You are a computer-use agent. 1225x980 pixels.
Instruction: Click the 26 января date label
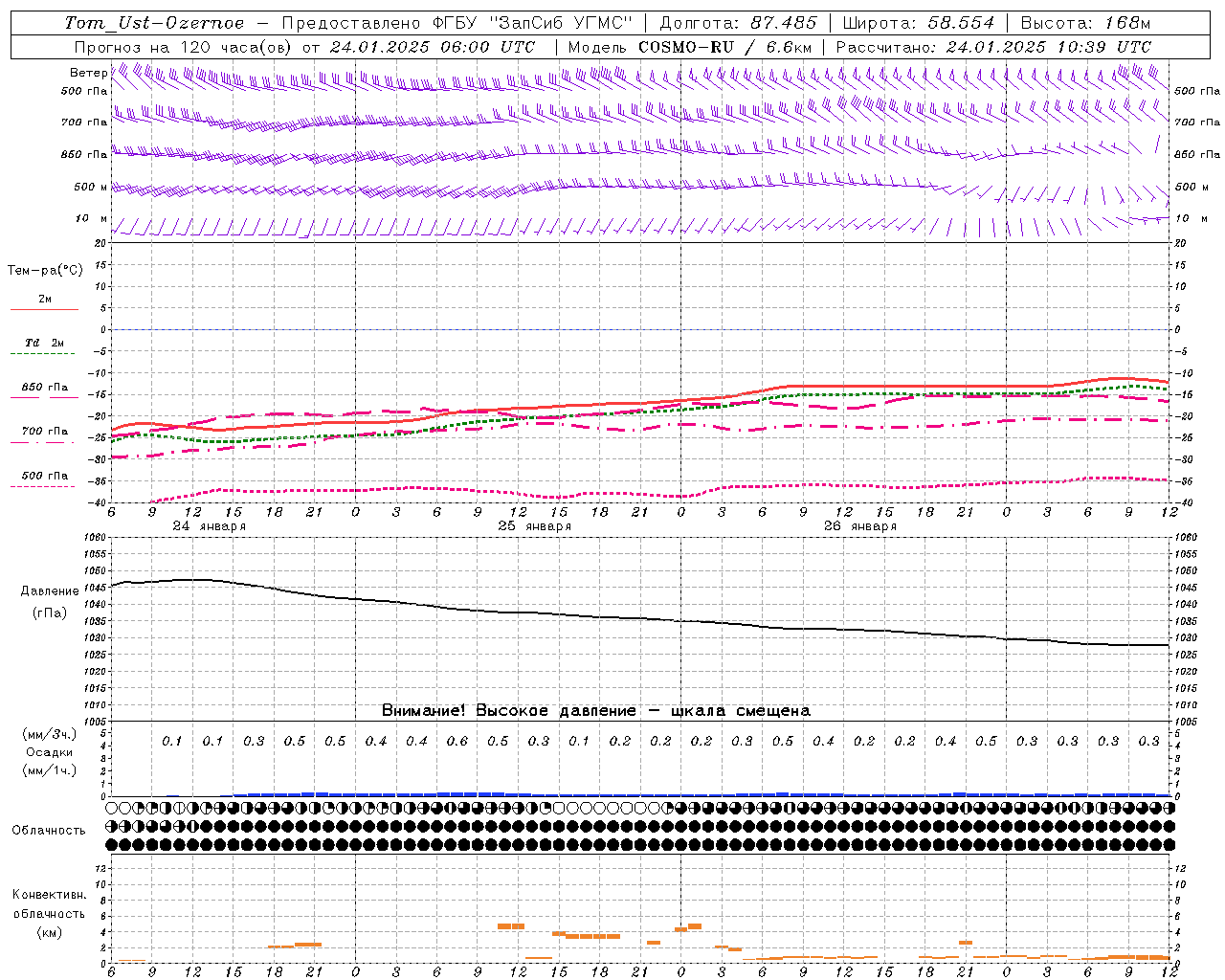coord(860,526)
